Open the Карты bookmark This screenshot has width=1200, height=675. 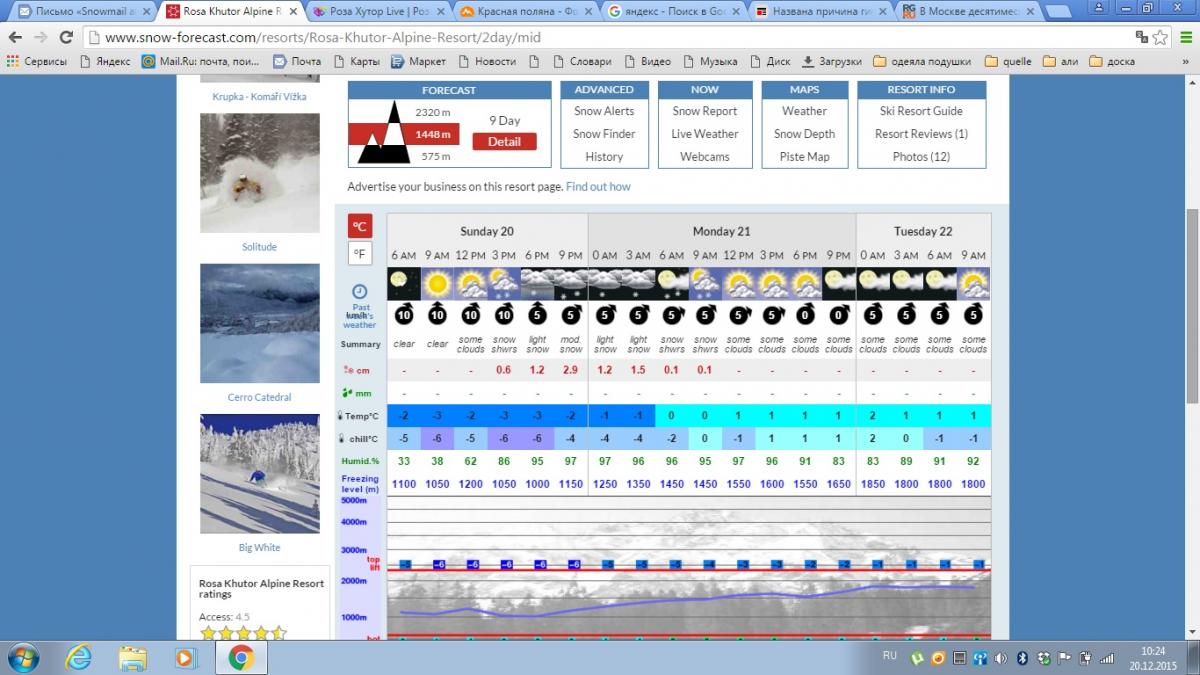pos(356,61)
